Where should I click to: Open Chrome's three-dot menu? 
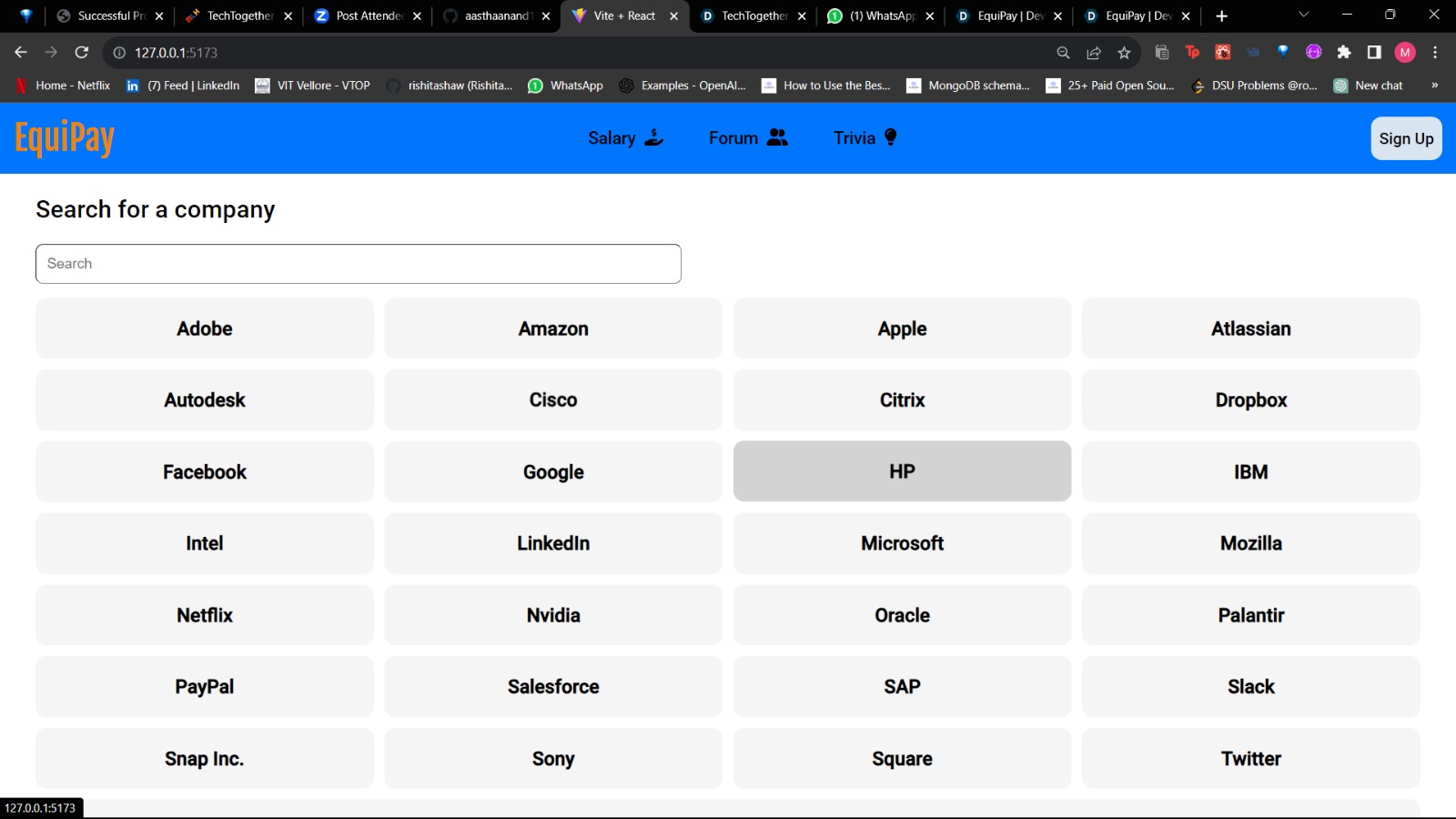click(x=1435, y=53)
